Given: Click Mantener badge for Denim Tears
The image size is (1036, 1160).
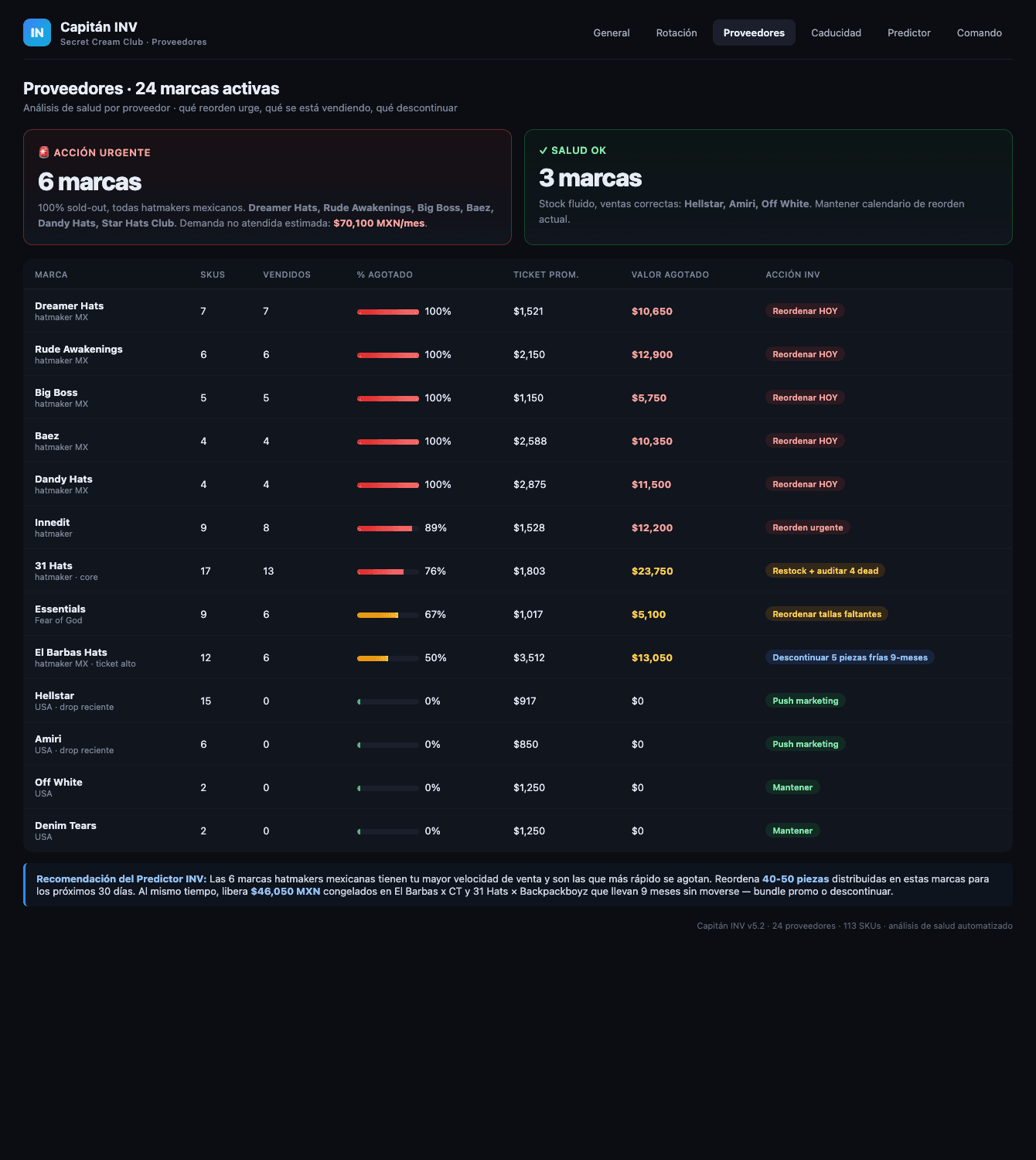Looking at the screenshot, I should click(x=792, y=831).
